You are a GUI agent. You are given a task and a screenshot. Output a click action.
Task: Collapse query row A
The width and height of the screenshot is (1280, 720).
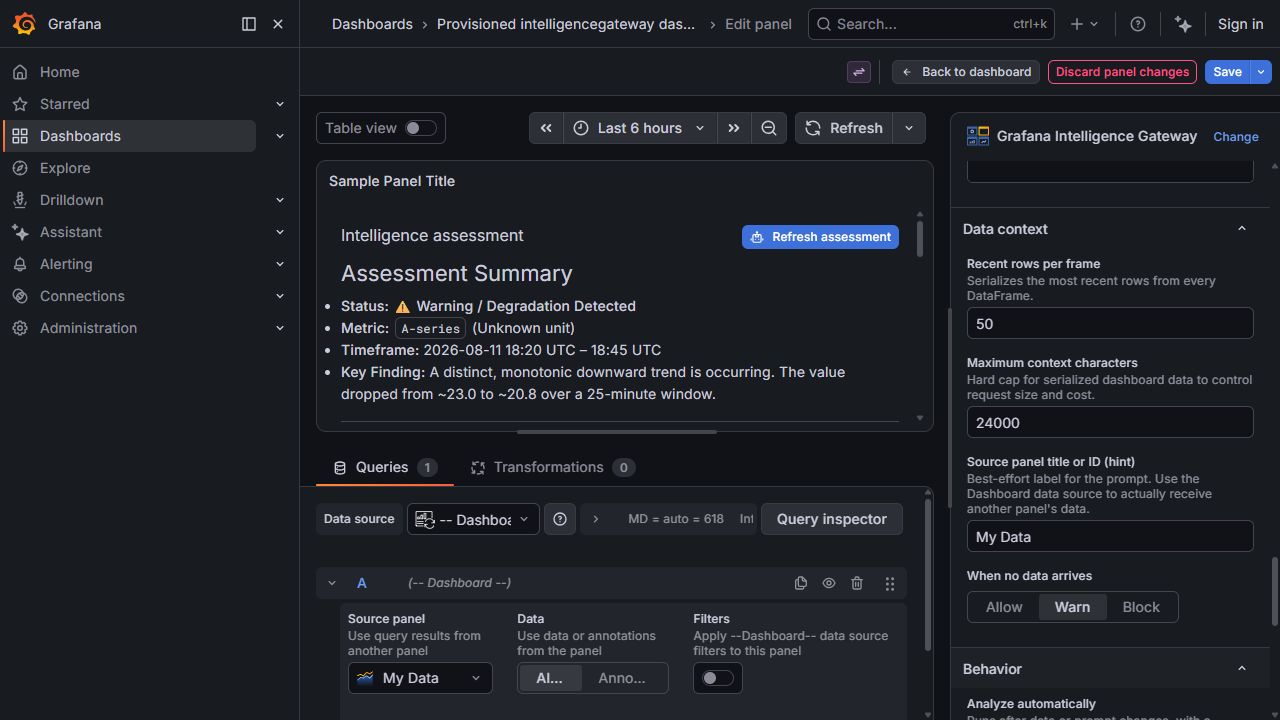pyautogui.click(x=332, y=583)
